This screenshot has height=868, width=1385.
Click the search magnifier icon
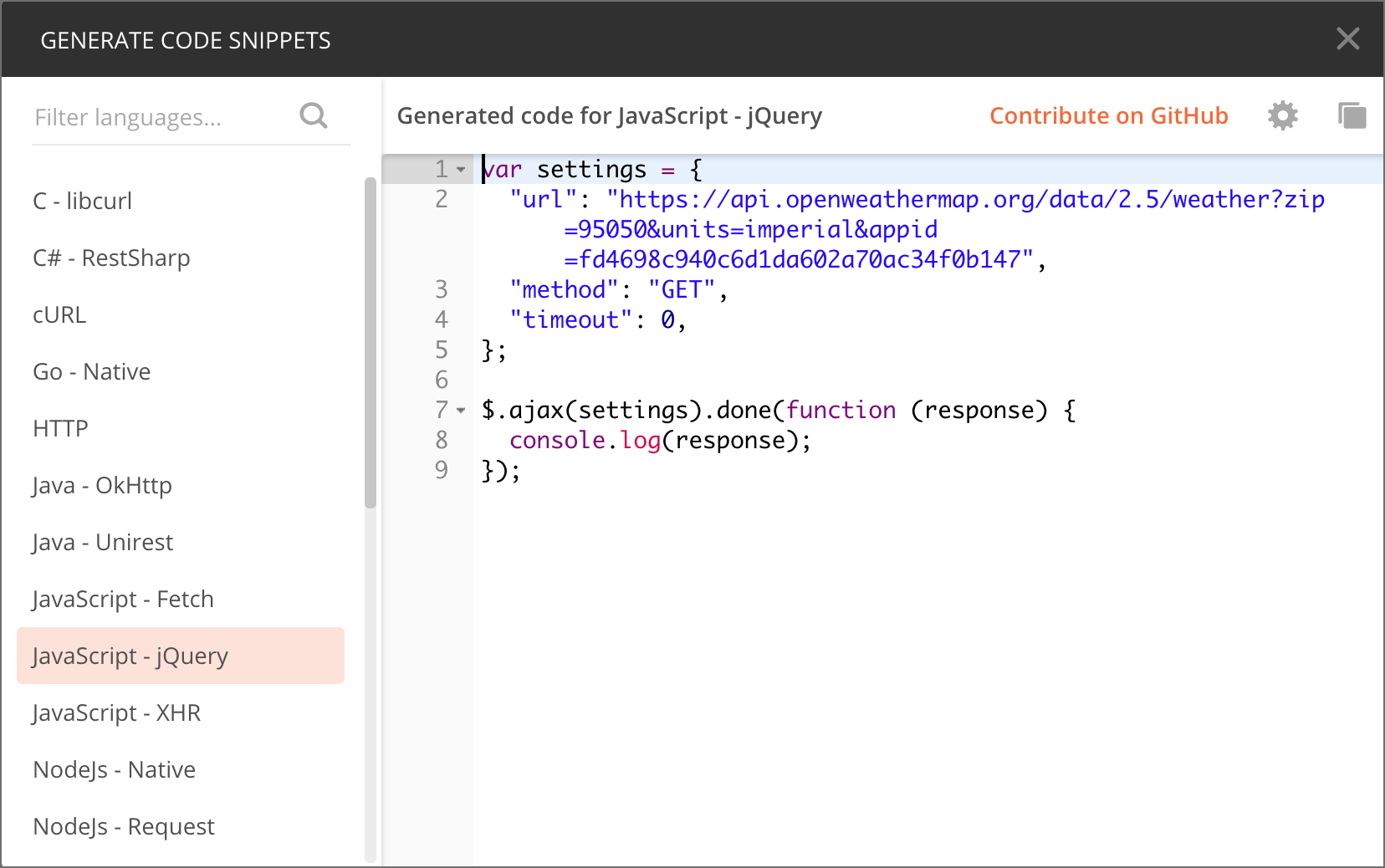(314, 115)
